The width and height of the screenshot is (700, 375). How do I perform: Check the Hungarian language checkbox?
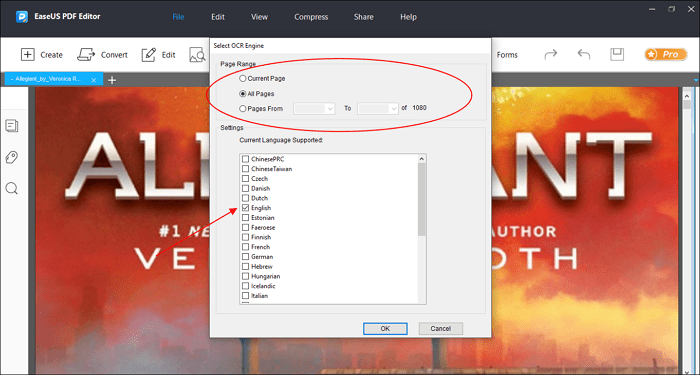(245, 276)
